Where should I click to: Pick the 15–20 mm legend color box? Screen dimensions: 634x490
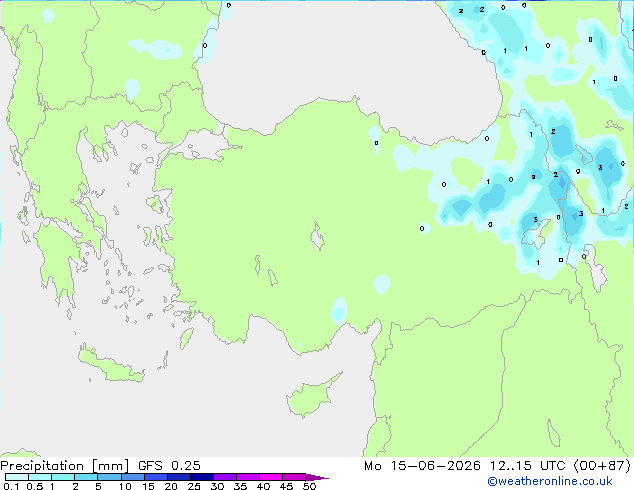coord(155,477)
